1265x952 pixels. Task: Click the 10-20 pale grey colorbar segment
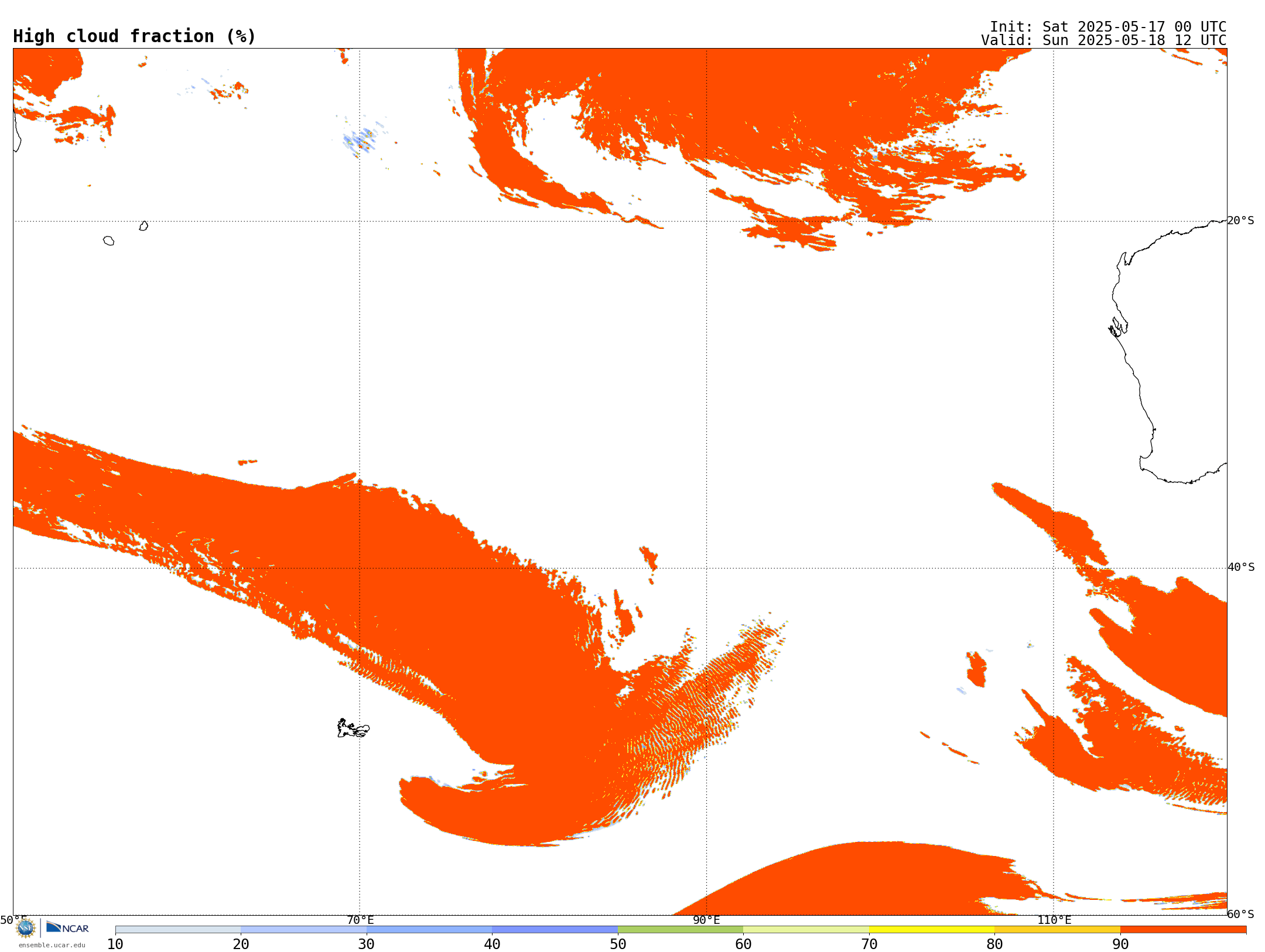tap(178, 930)
